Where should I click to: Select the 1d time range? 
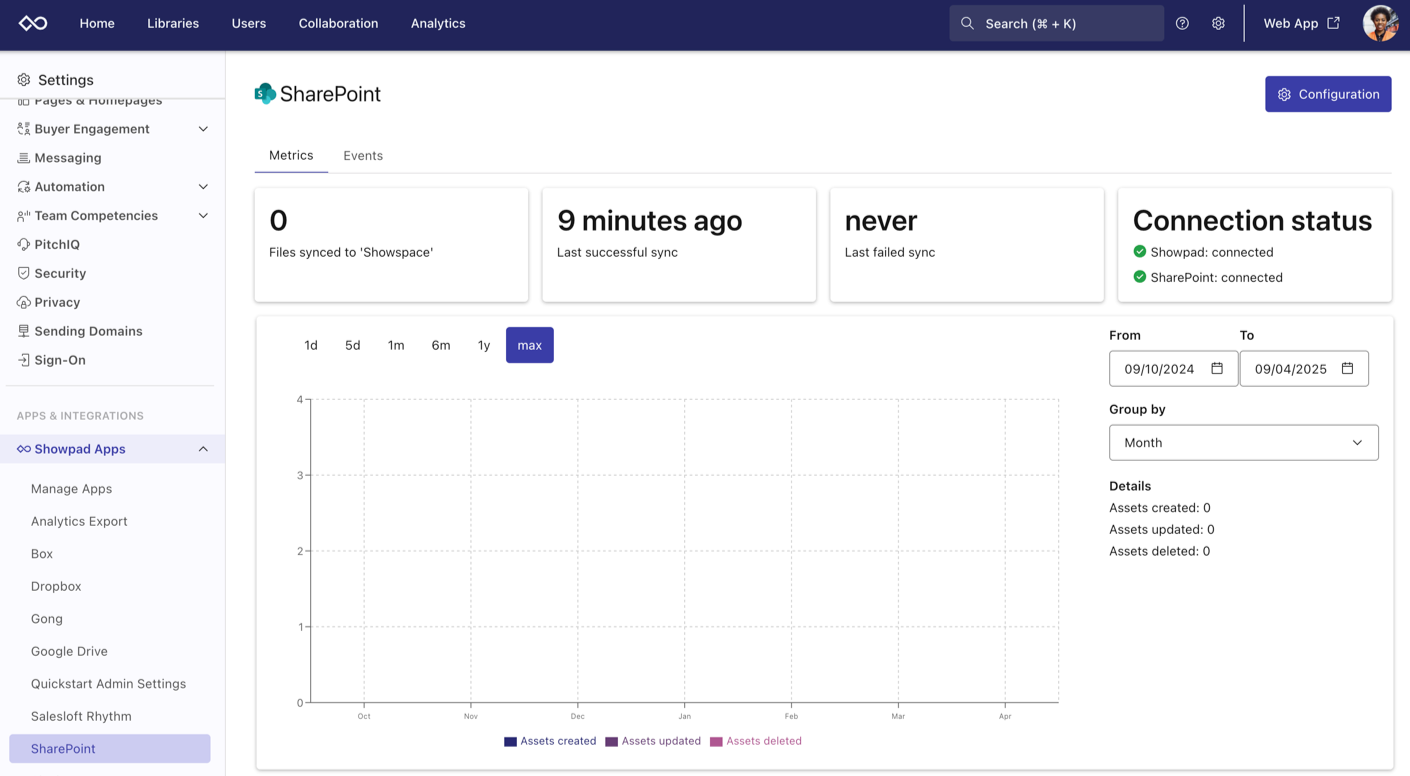(311, 345)
